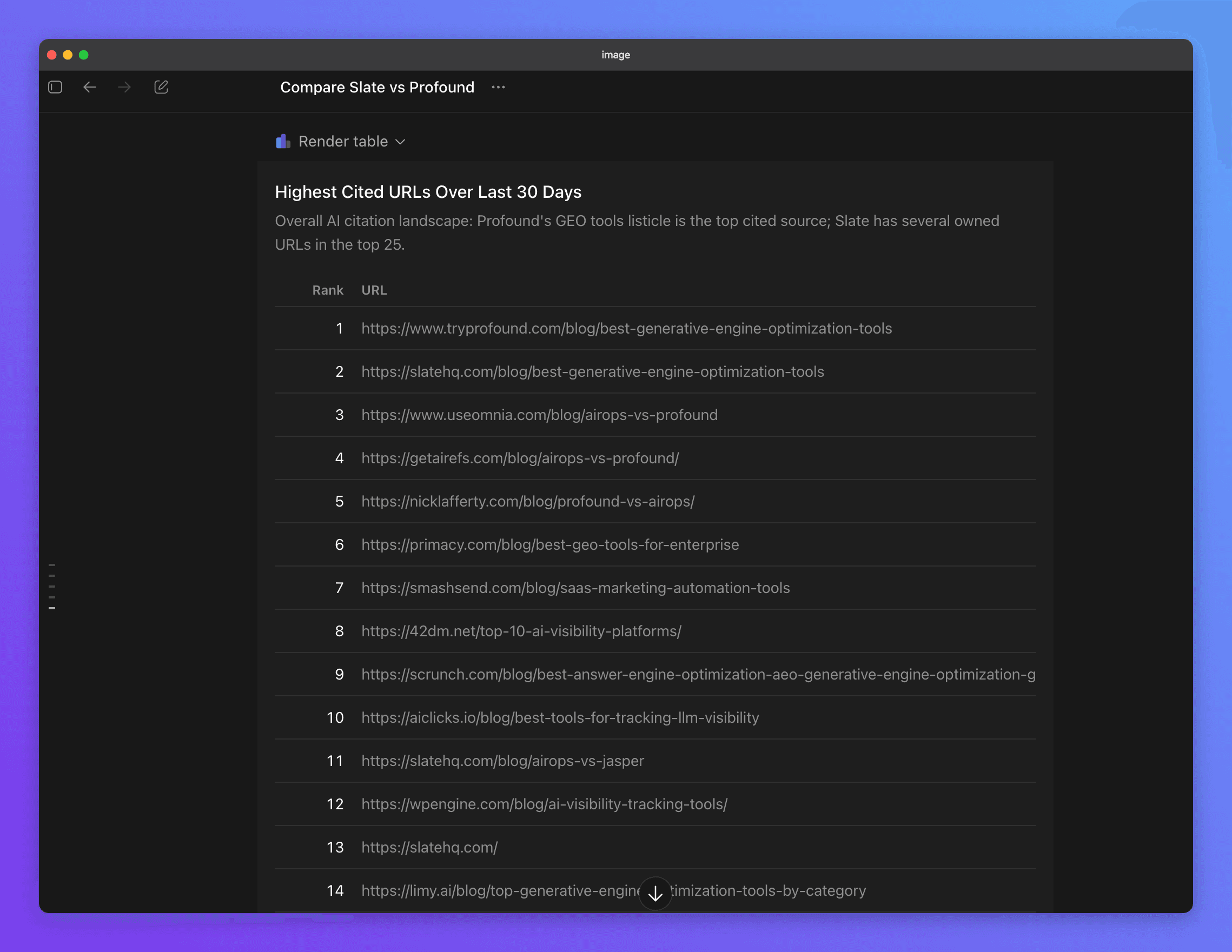Open the wpengine ai-visibility-tracking-tools link

(545, 804)
